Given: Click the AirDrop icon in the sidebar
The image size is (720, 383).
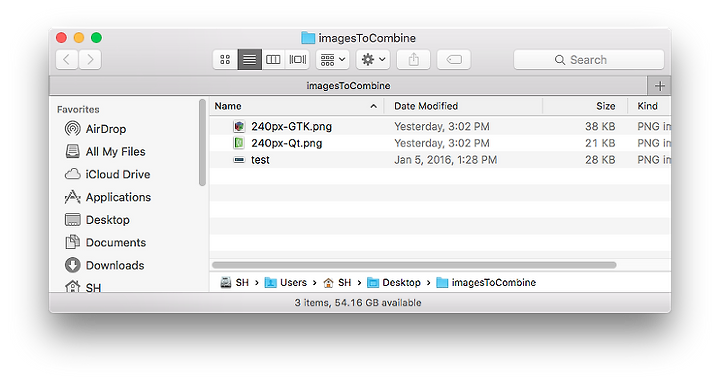Looking at the screenshot, I should pos(73,129).
